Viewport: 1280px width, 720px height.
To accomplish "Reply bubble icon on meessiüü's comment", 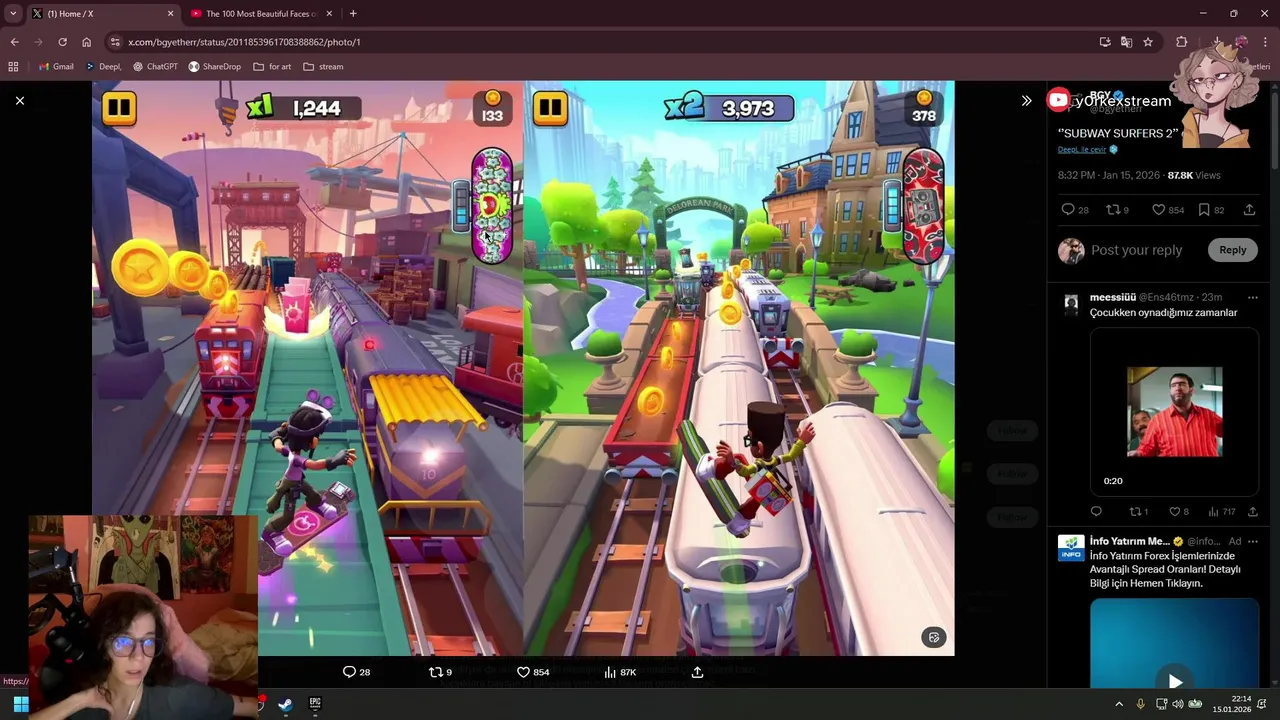I will 1096,512.
